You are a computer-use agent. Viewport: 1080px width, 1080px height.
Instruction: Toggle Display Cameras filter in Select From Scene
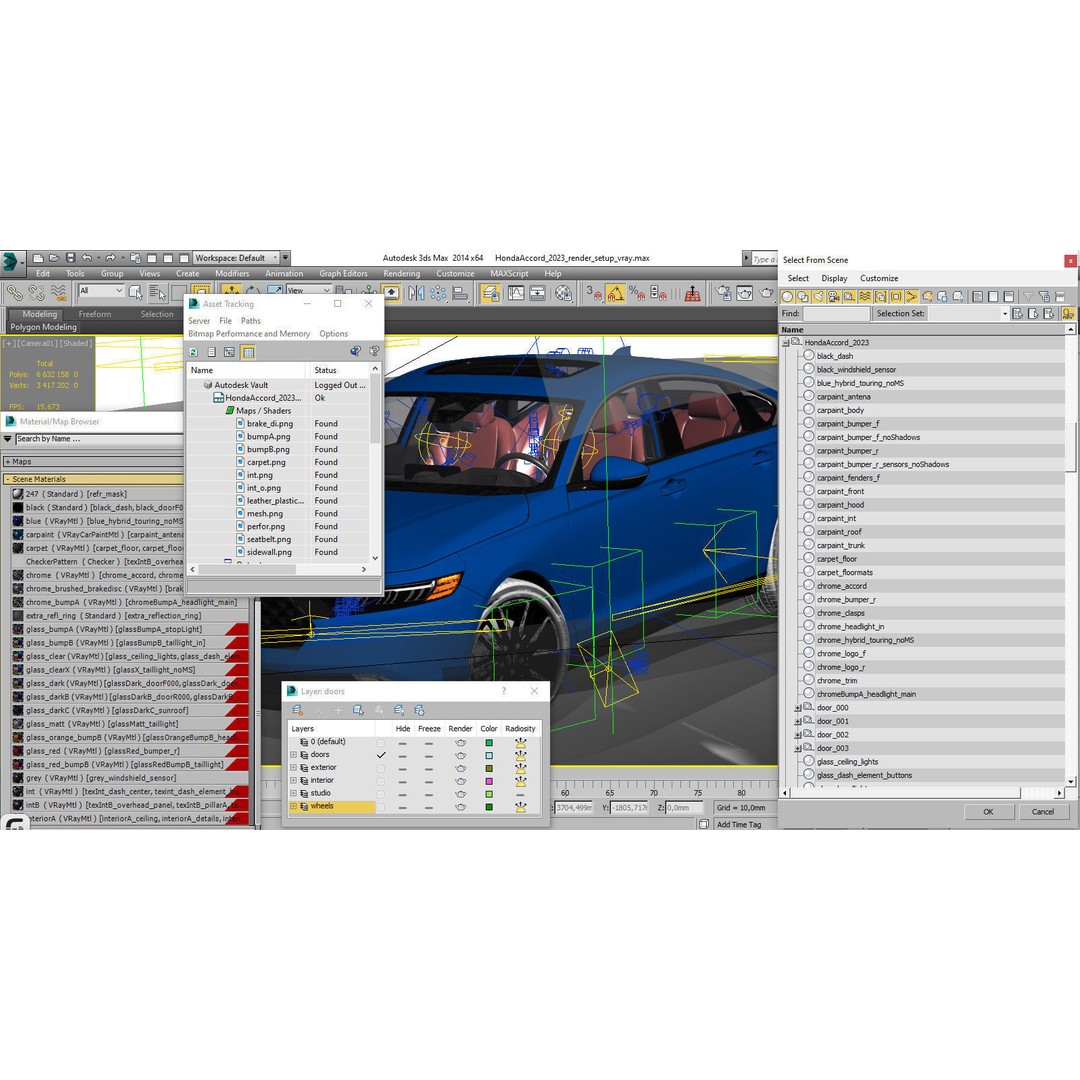[x=832, y=297]
